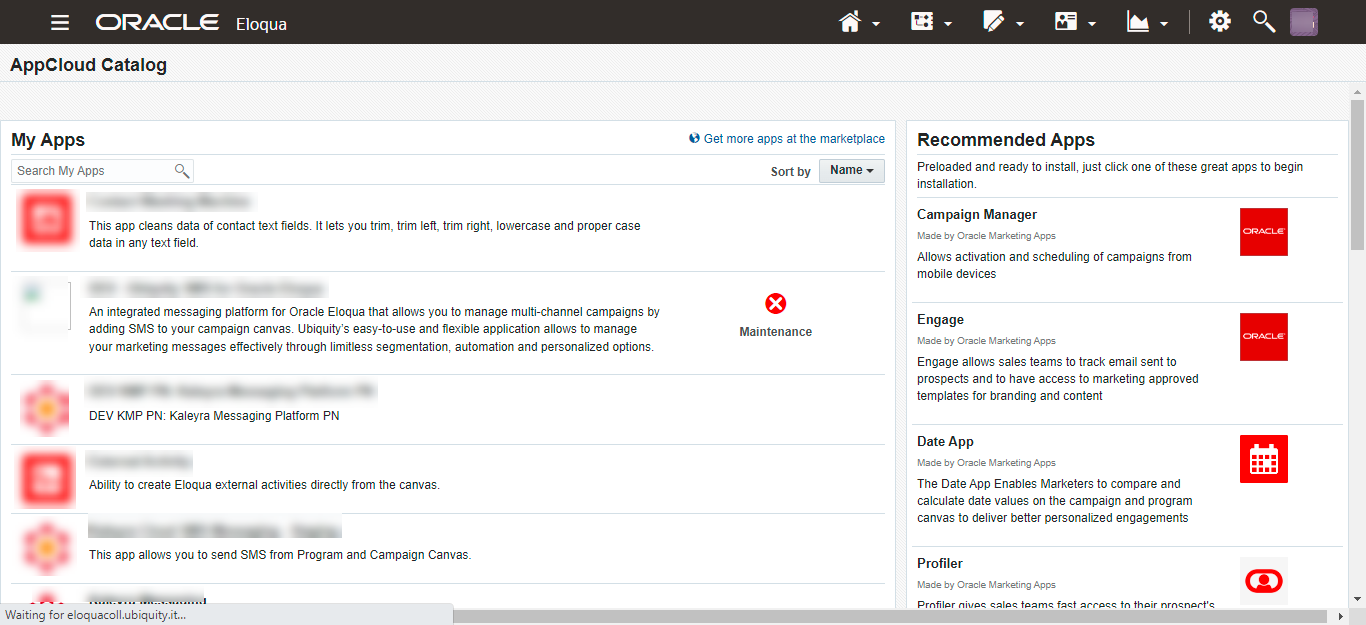The width and height of the screenshot is (1366, 625).
Task: Click the Profiler app icon
Action: pos(1264,581)
